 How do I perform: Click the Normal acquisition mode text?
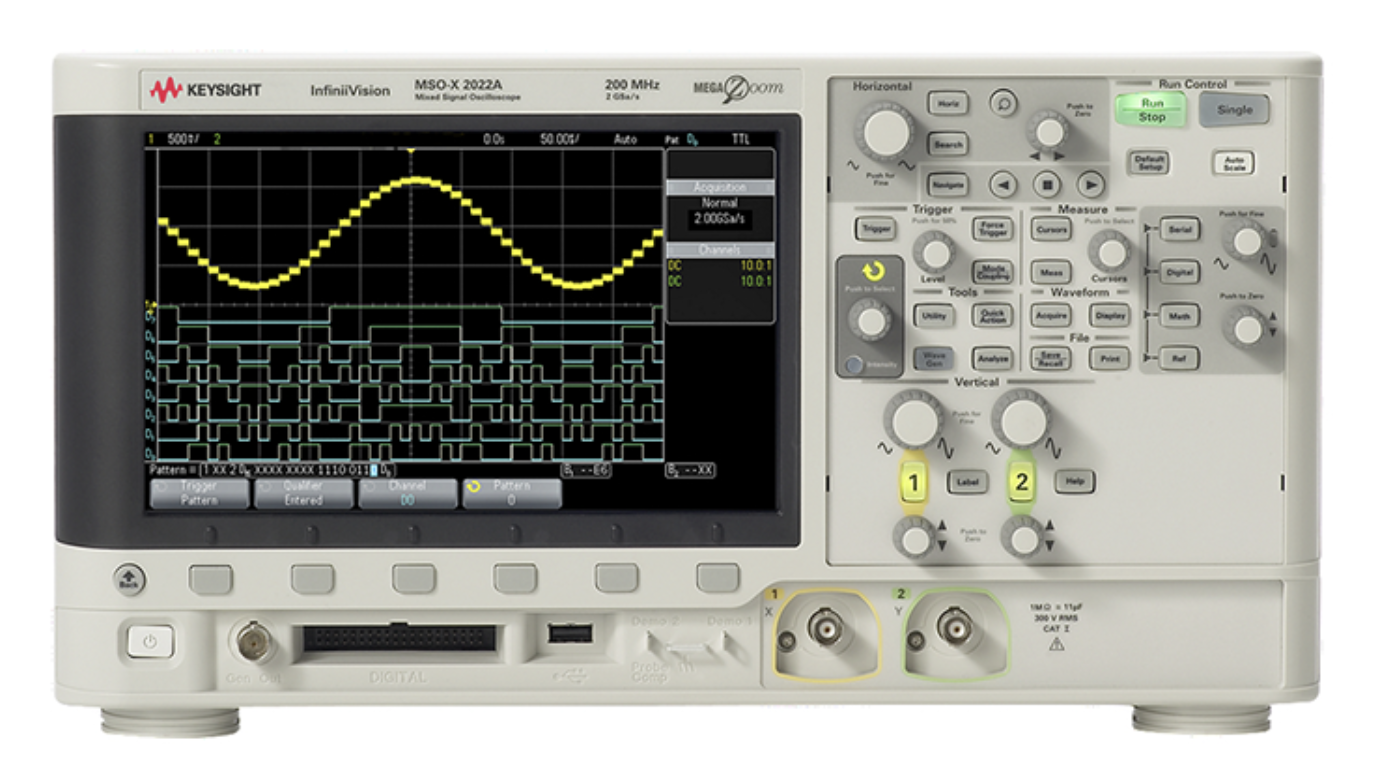pyautogui.click(x=720, y=203)
